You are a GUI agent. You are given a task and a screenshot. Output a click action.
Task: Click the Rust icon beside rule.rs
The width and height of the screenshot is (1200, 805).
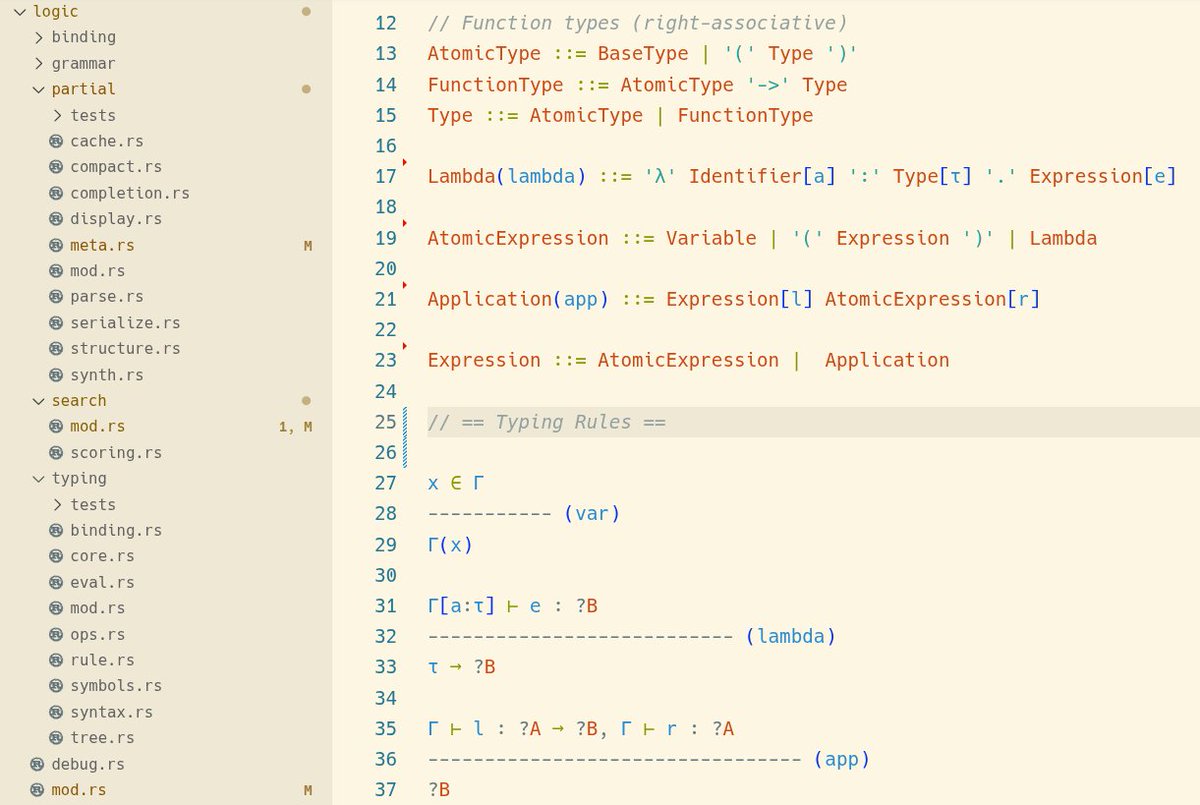[x=56, y=661]
